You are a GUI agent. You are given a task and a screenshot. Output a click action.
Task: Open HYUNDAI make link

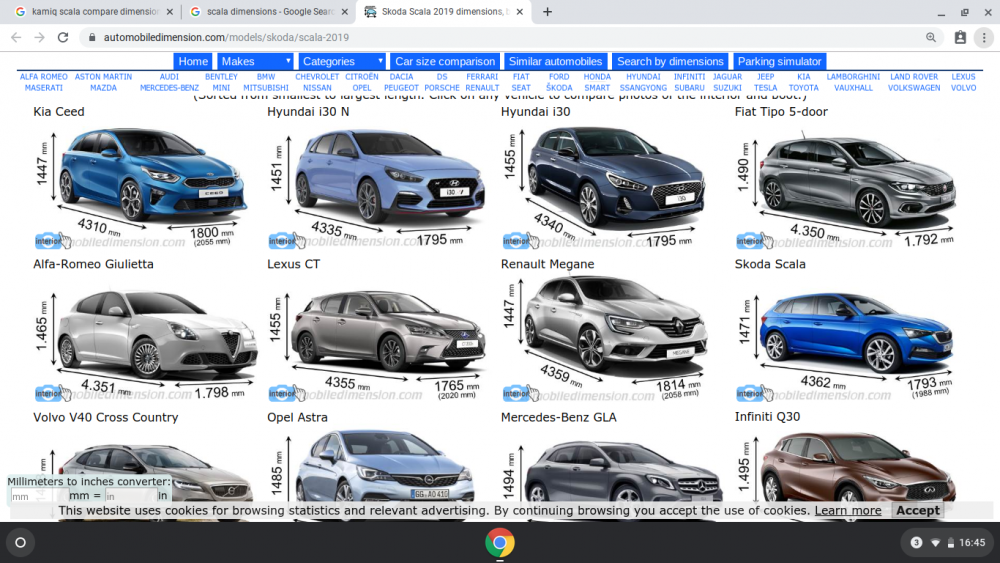click(x=643, y=77)
